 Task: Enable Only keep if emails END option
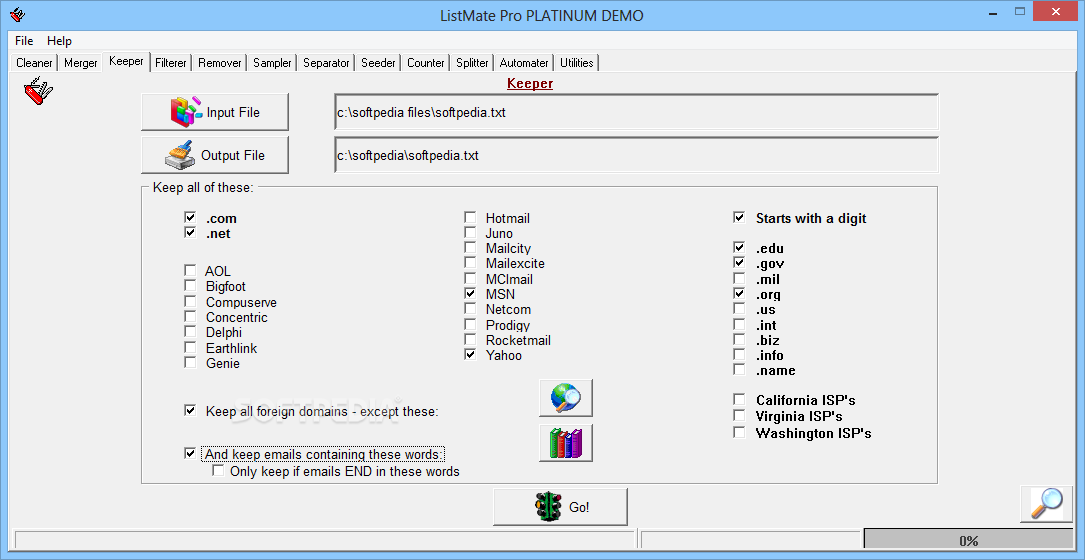[x=219, y=471]
